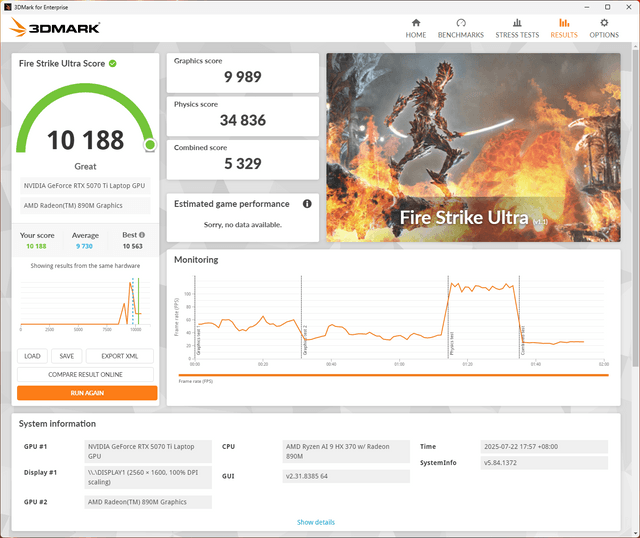Click the green score gauge end marker
640x538 pixels.
click(150, 145)
